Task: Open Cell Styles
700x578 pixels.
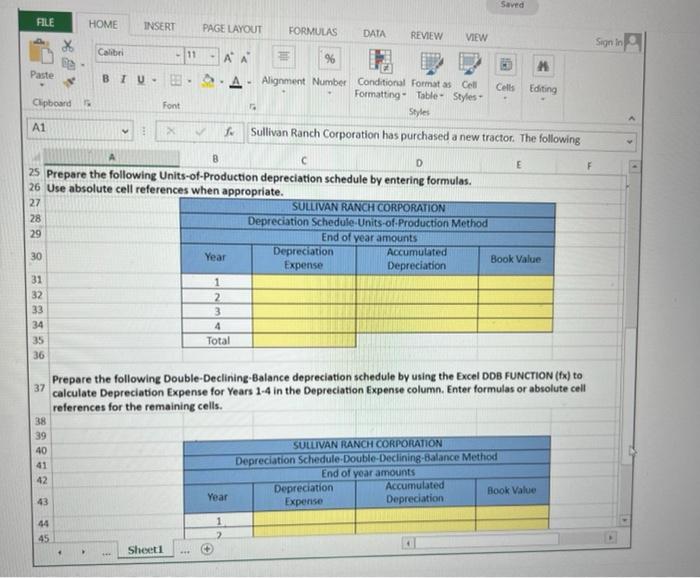Action: (x=468, y=77)
